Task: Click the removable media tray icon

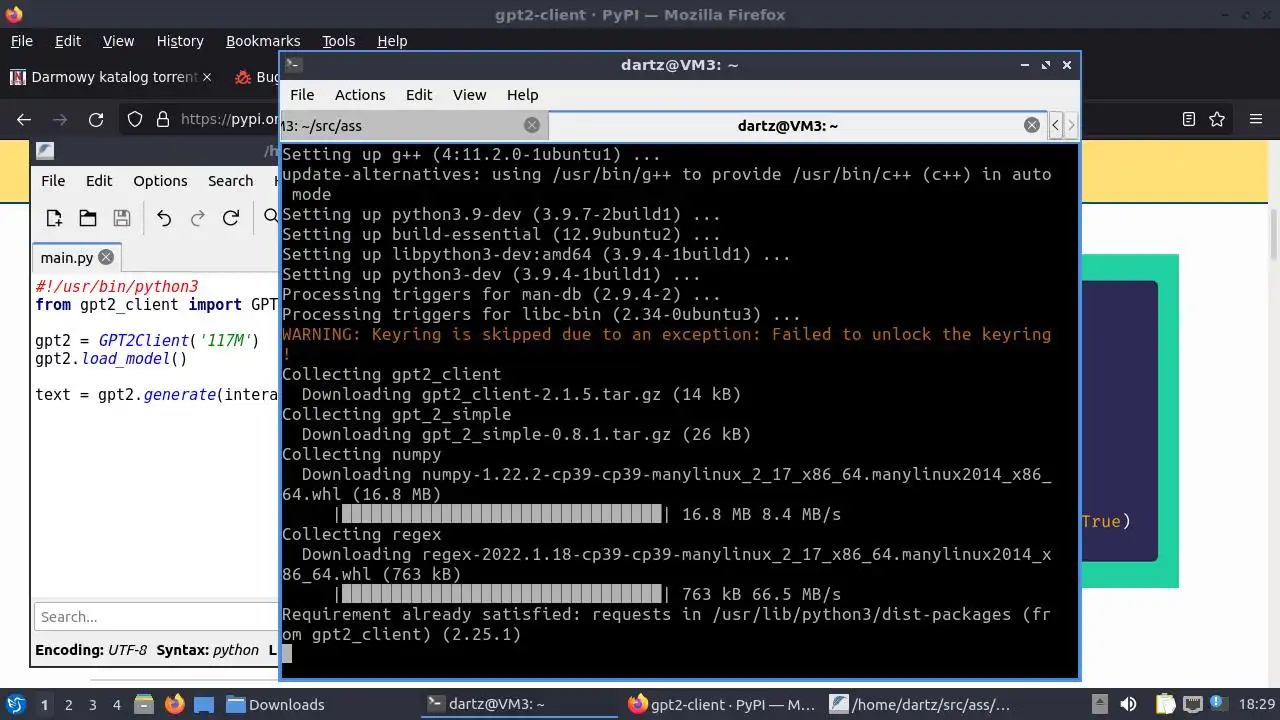Action: [1099, 704]
